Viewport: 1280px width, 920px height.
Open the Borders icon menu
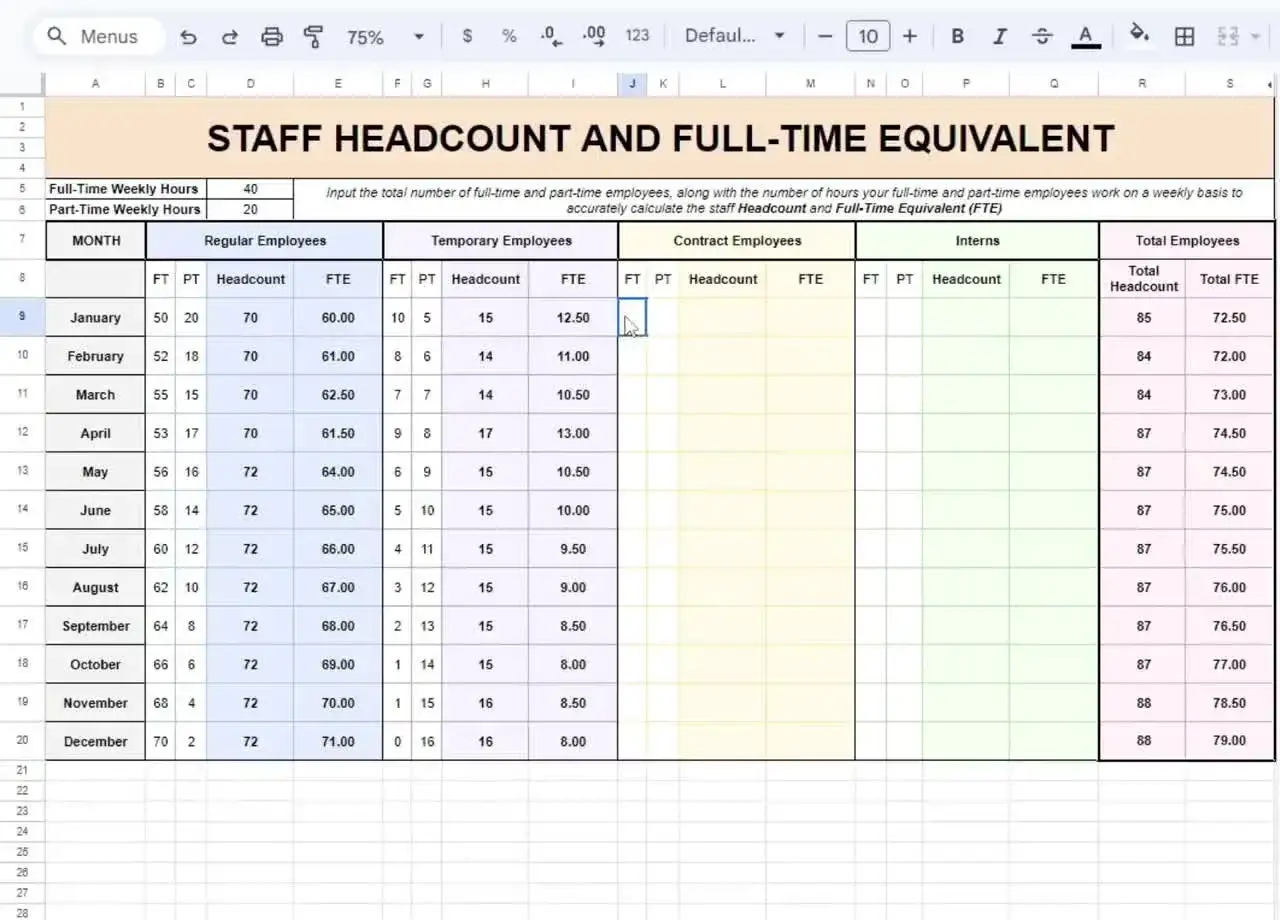coord(1184,37)
